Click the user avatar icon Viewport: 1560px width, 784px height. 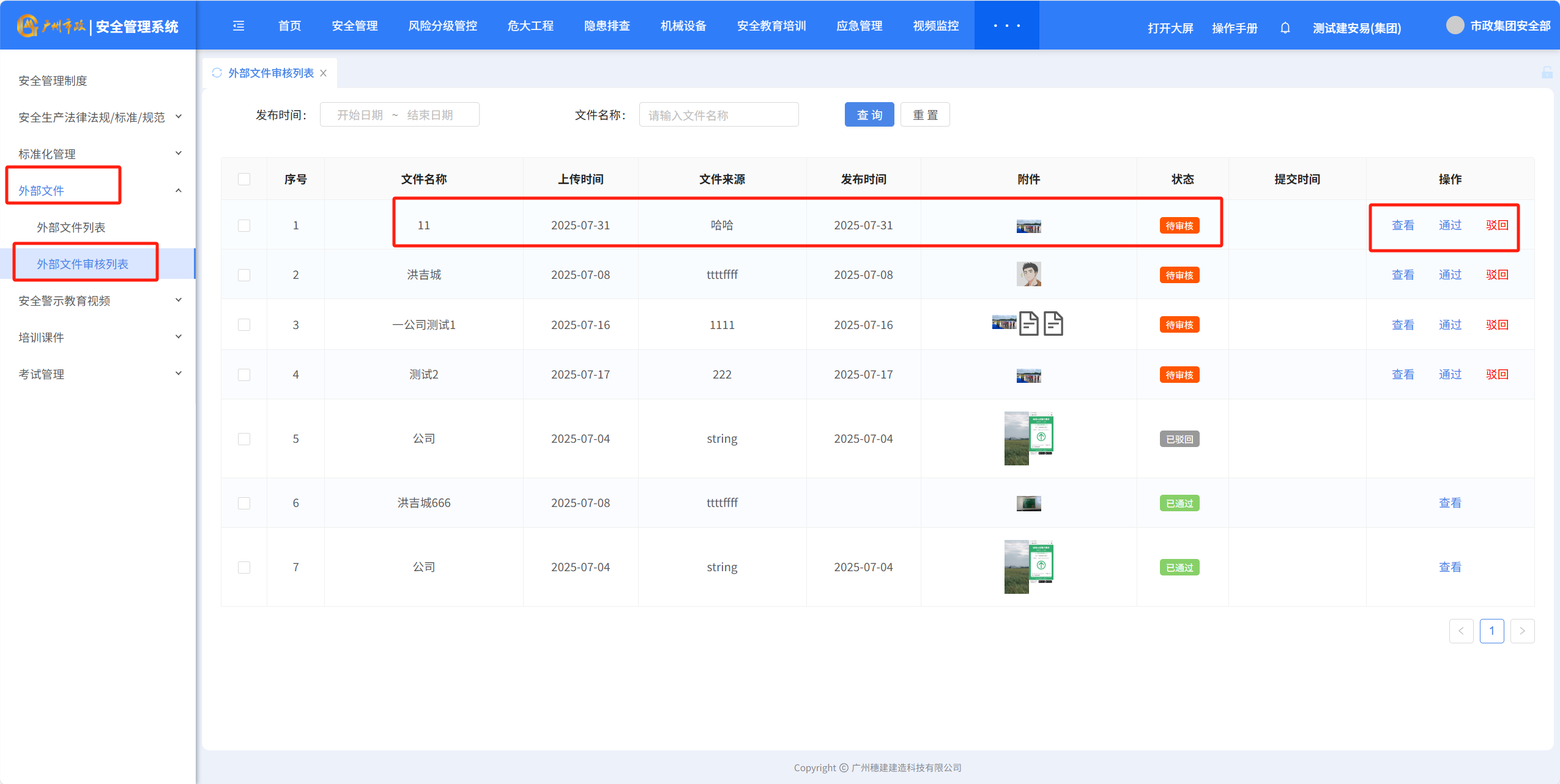click(x=1454, y=26)
